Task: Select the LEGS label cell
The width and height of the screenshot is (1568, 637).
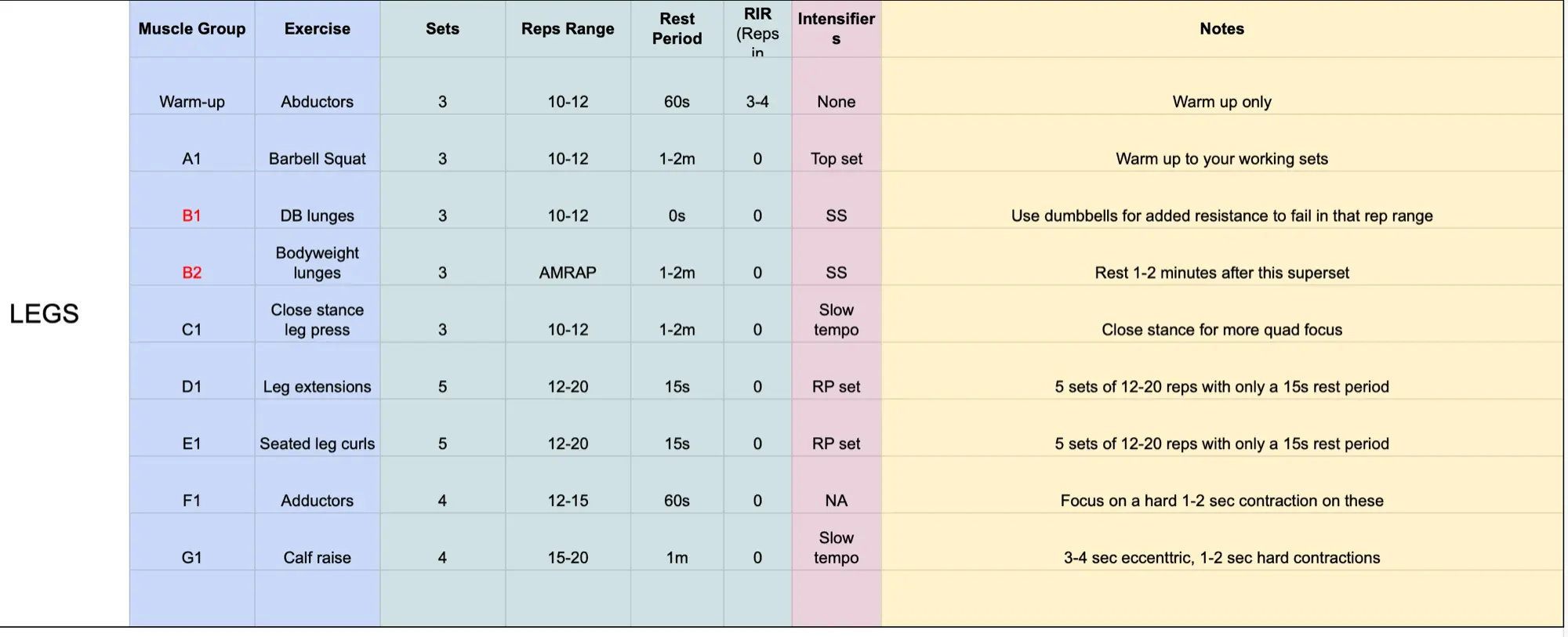Action: click(x=44, y=313)
